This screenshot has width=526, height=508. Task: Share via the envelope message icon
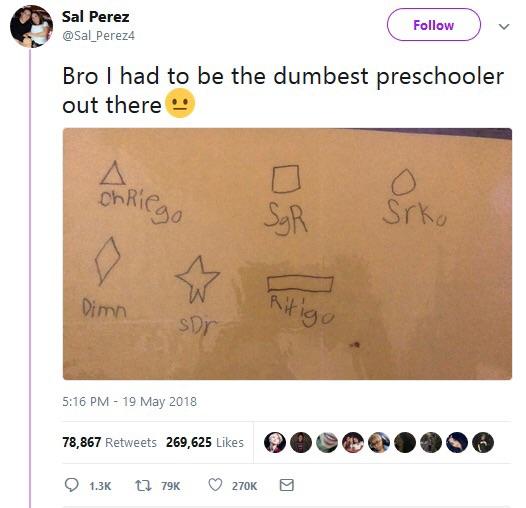287,485
